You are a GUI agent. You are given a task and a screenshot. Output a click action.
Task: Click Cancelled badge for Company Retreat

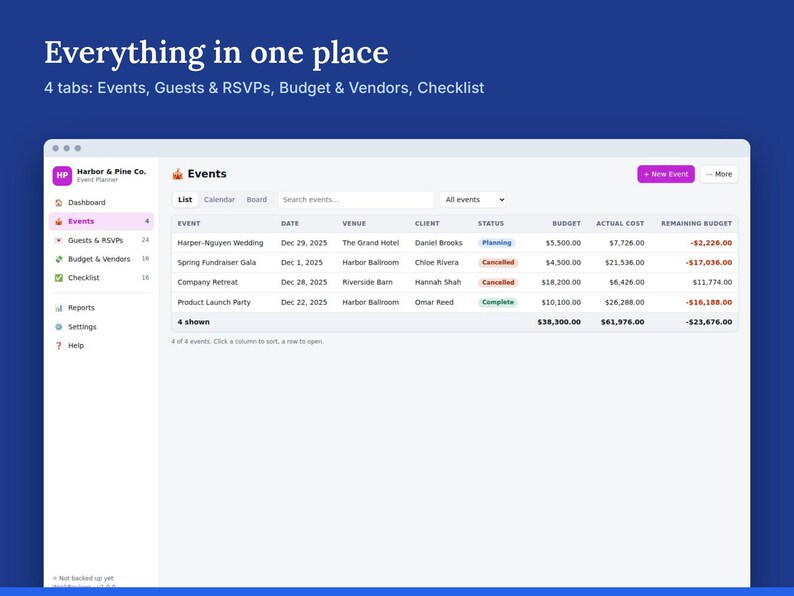498,283
